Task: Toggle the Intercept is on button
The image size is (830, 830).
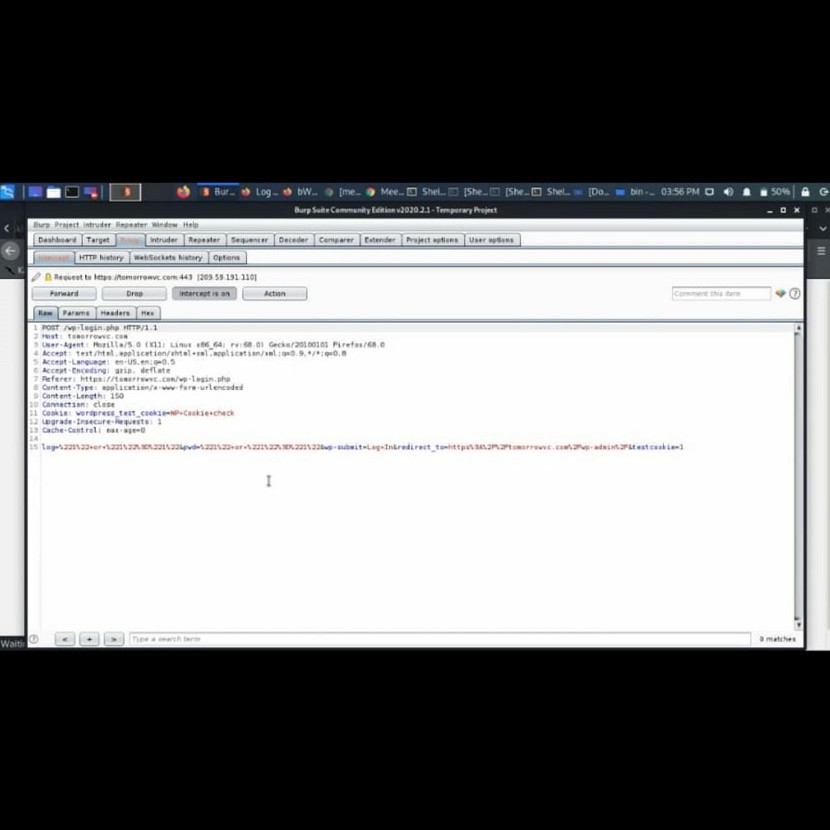Action: pyautogui.click(x=204, y=293)
